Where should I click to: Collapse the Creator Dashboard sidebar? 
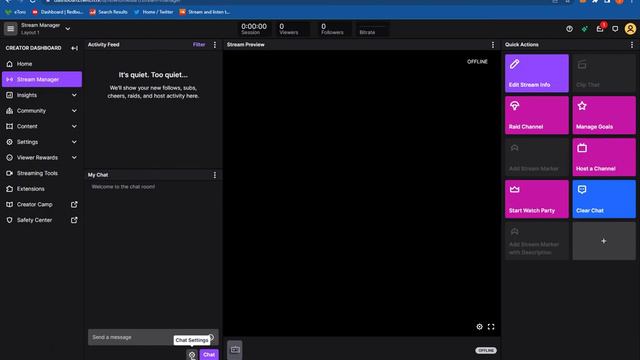pos(74,48)
